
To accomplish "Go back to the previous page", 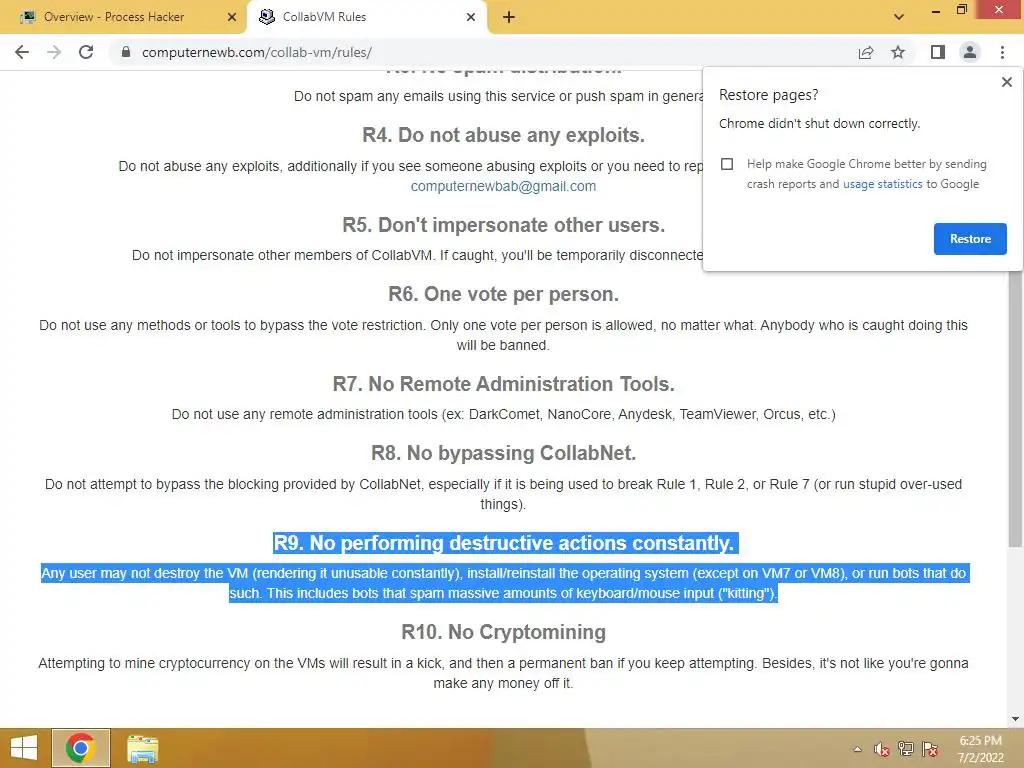I will 22,52.
